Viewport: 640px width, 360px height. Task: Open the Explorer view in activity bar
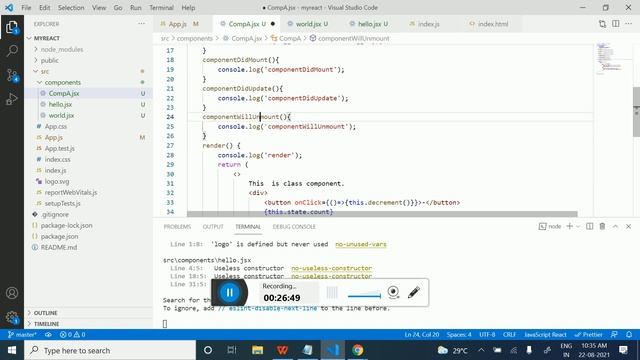coord(12,27)
